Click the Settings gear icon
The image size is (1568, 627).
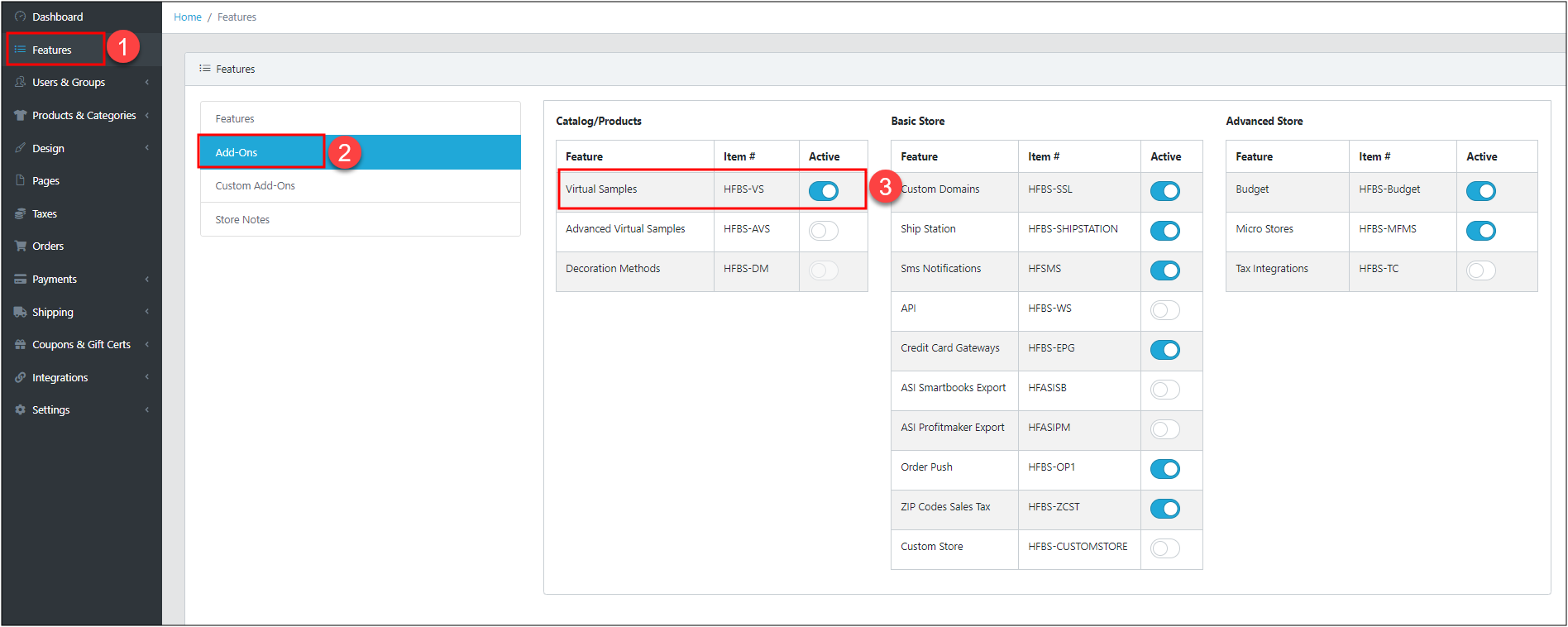(x=21, y=409)
